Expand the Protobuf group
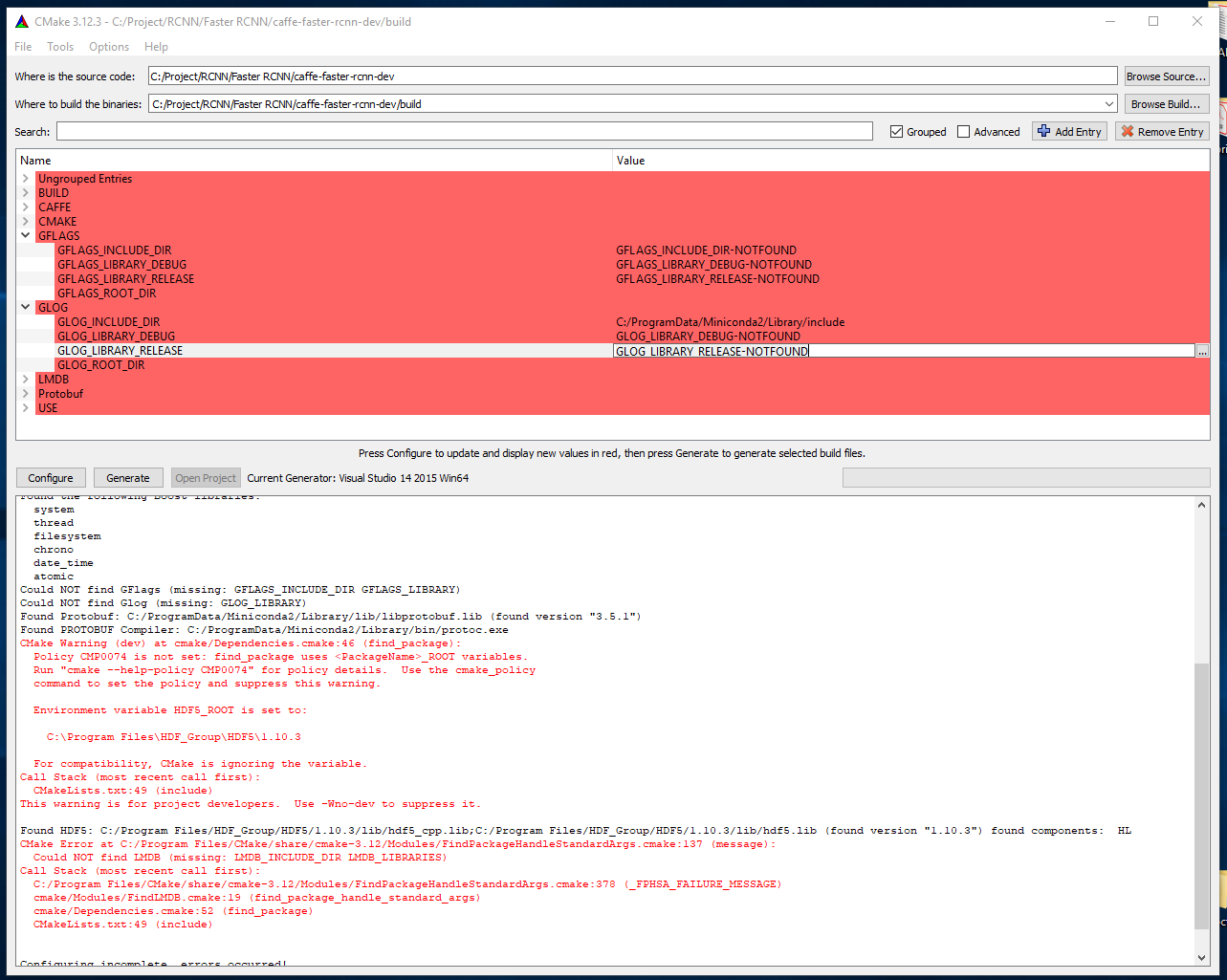This screenshot has height=980, width=1227. point(26,394)
